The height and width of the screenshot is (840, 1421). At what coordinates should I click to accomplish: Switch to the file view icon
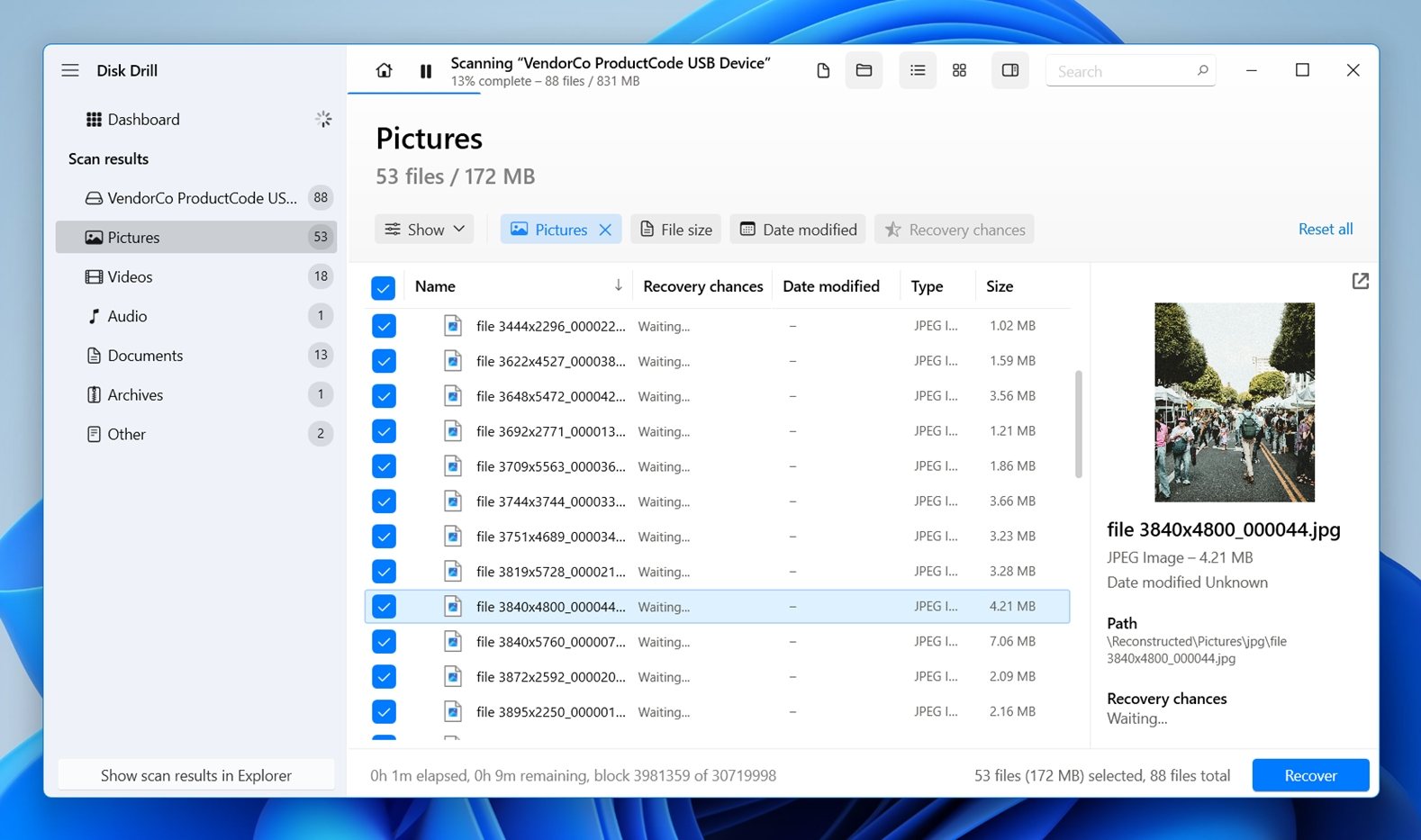pos(823,70)
